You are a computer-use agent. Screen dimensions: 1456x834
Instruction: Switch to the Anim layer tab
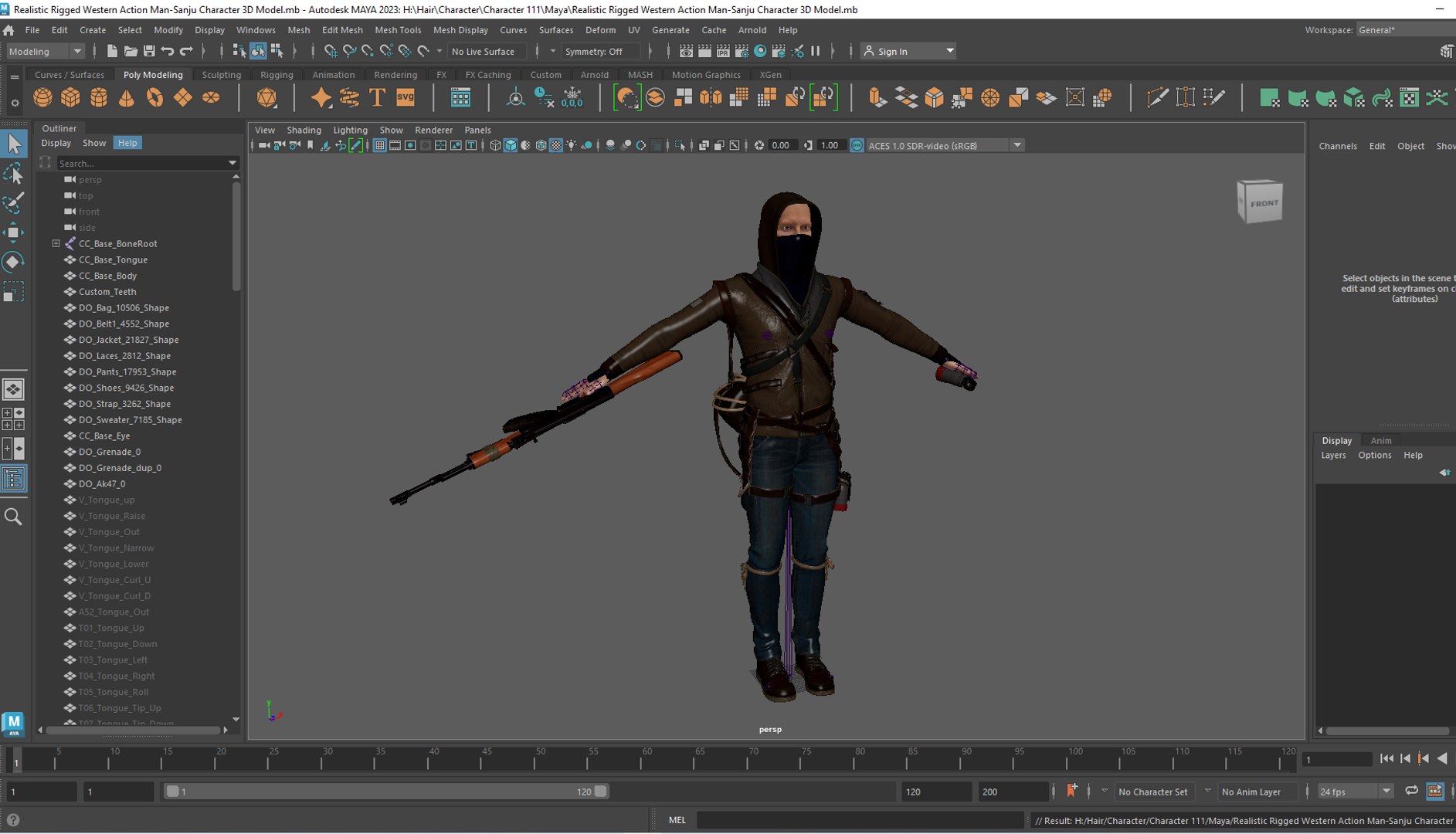pos(1380,440)
